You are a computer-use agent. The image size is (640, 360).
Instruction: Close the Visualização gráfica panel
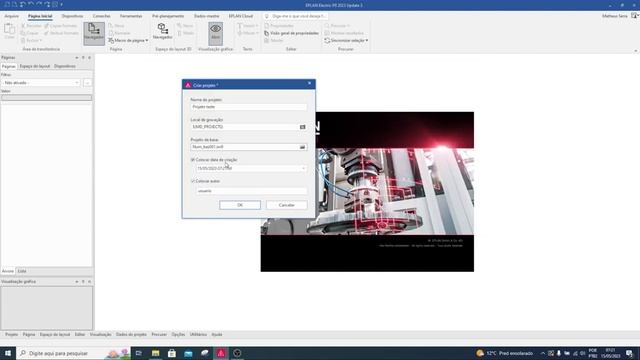click(x=90, y=282)
